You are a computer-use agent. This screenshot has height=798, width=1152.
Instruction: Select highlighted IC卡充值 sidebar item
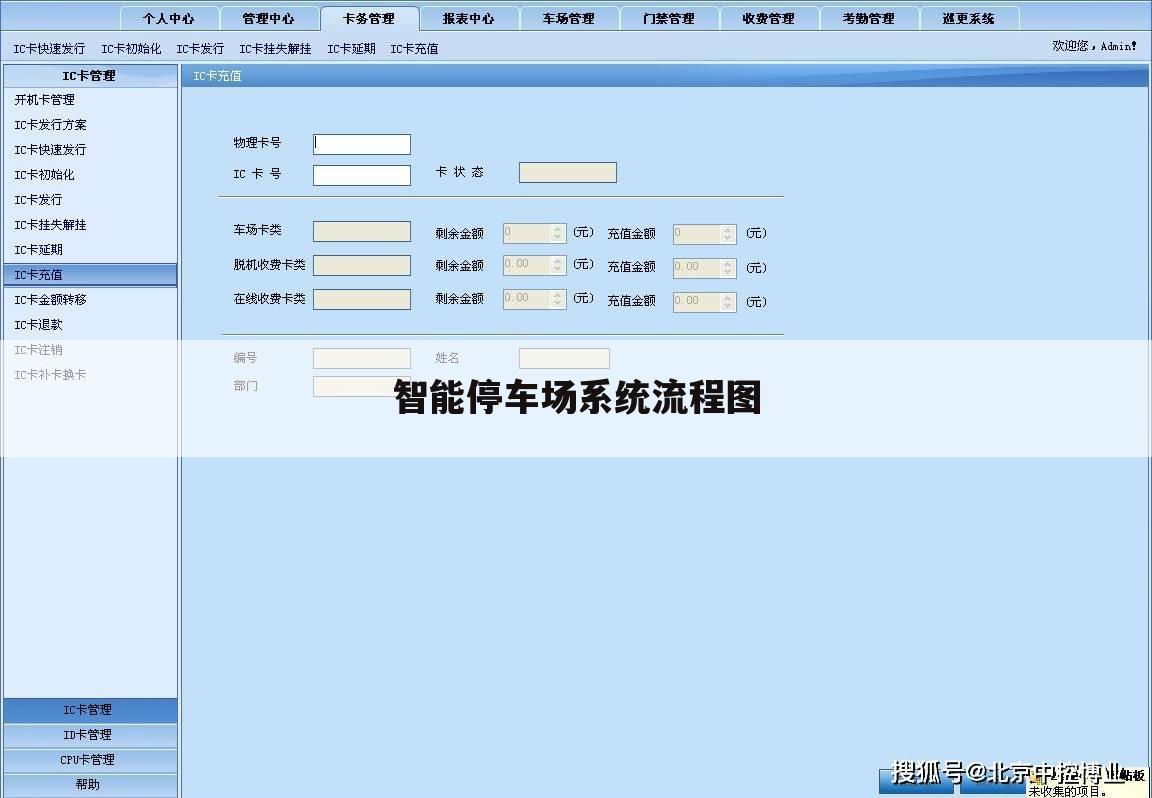(x=90, y=275)
